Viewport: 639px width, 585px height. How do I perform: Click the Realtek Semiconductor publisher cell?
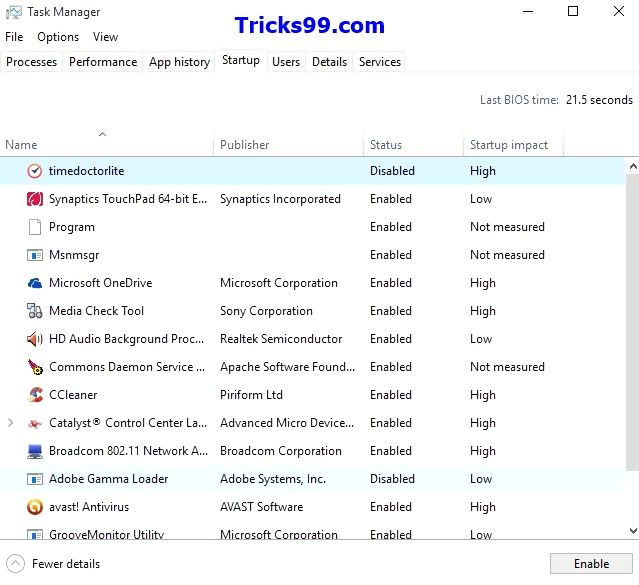click(281, 339)
